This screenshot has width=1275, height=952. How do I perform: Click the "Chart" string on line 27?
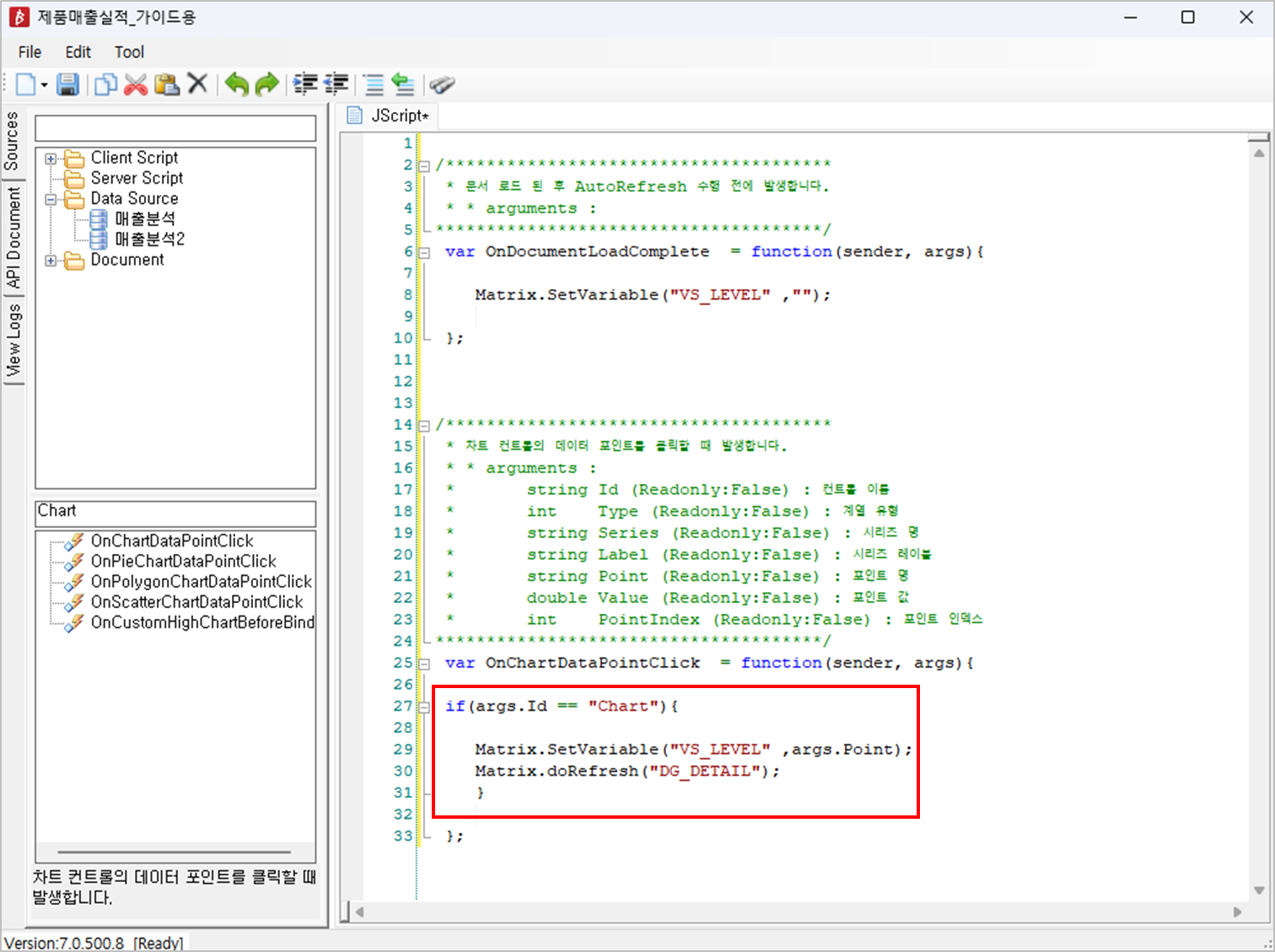click(622, 707)
